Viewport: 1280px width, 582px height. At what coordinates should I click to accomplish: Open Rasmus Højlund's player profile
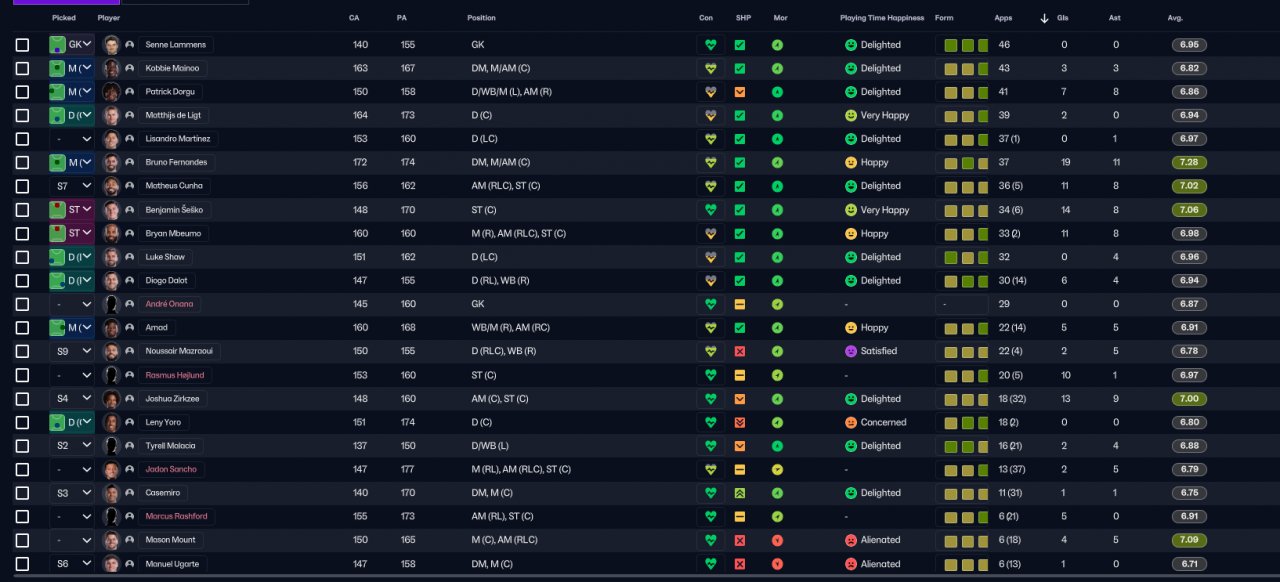[x=175, y=375]
